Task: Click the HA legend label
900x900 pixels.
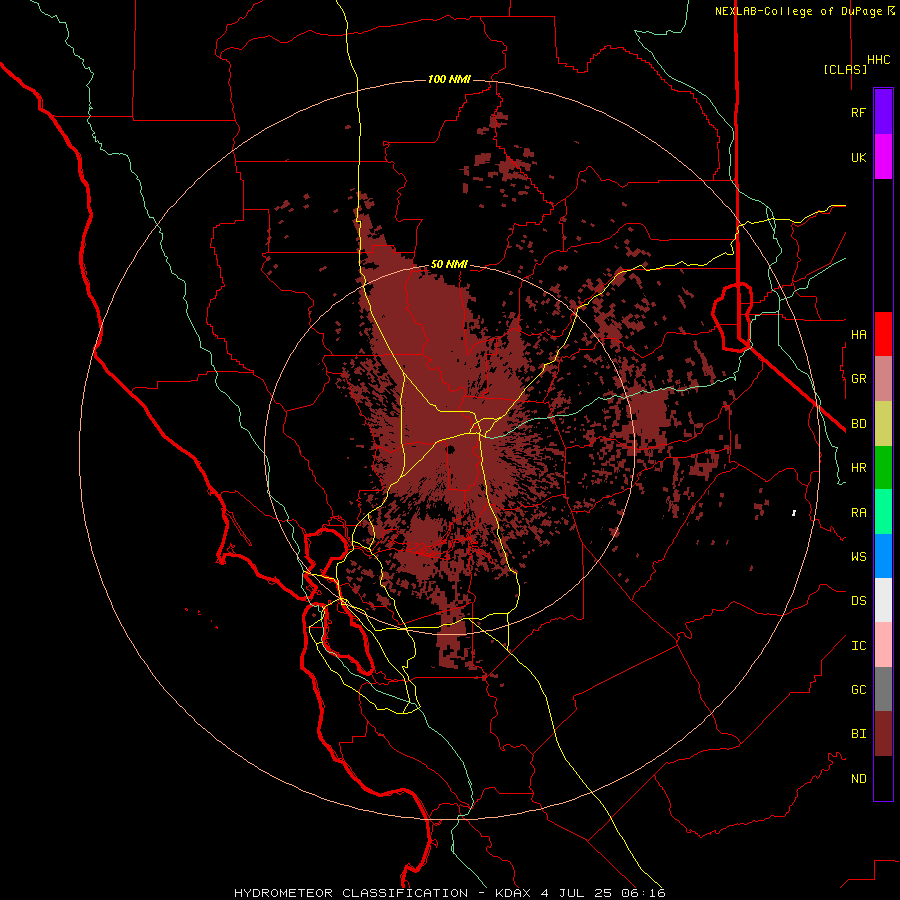Action: click(x=858, y=334)
